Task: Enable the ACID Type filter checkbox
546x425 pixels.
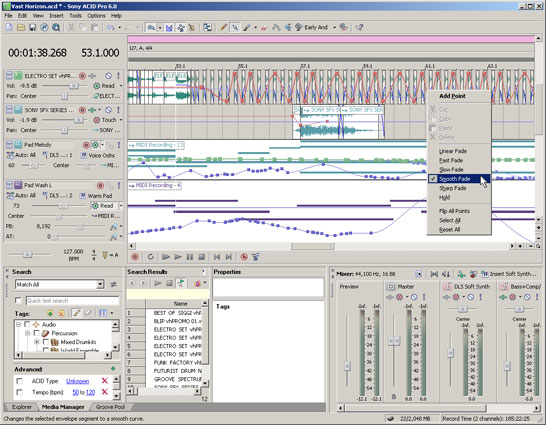Action: 20,381
